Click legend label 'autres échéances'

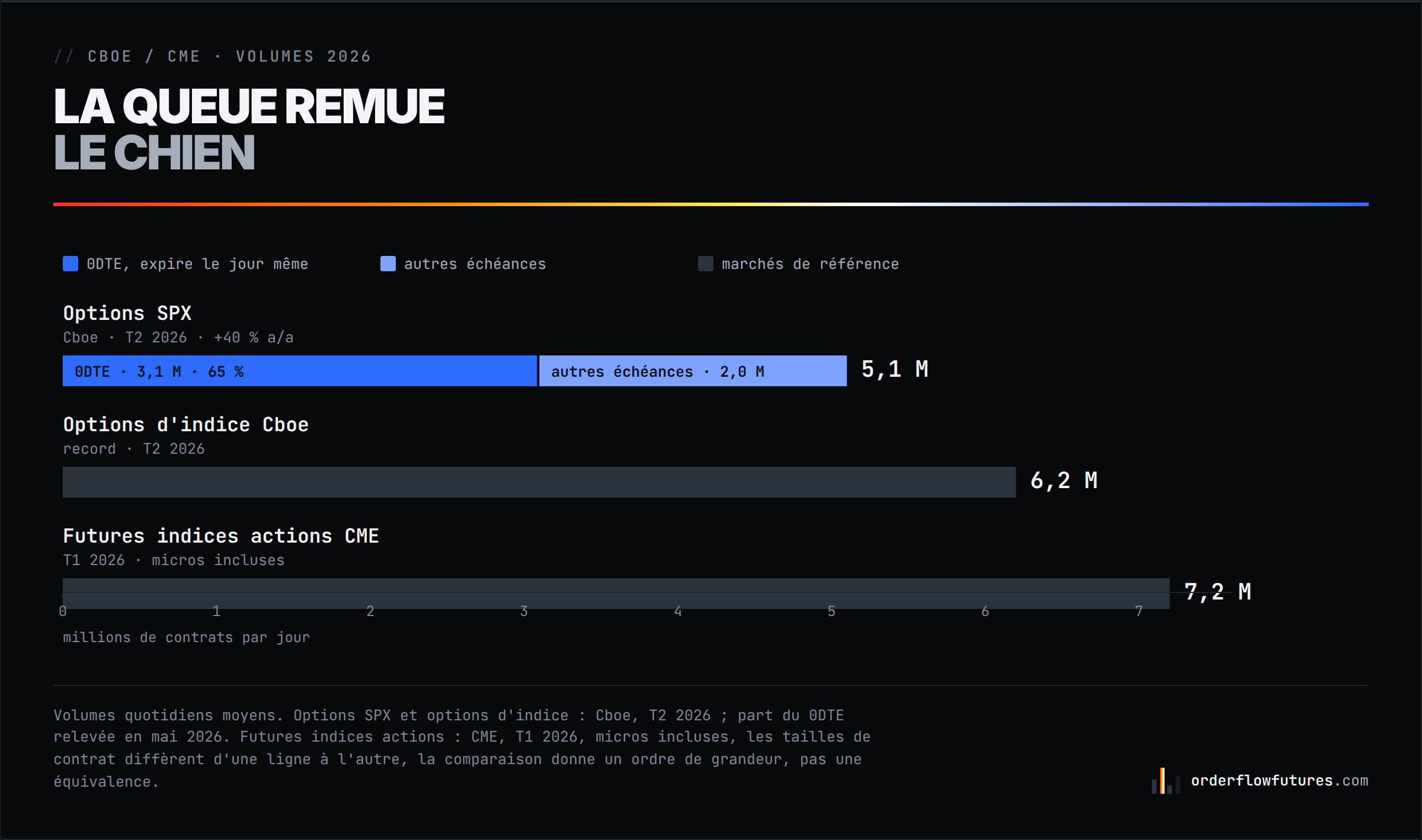[x=475, y=264]
